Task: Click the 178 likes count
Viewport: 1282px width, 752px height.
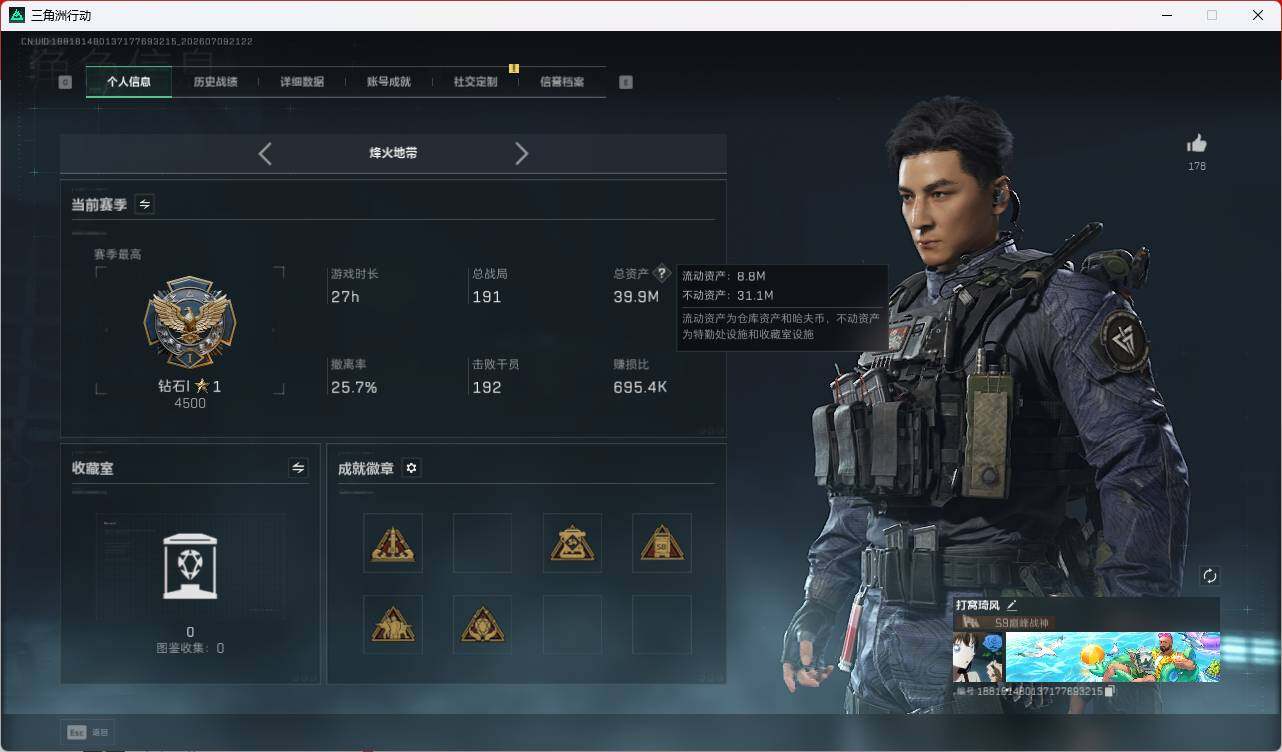Action: [x=1197, y=166]
